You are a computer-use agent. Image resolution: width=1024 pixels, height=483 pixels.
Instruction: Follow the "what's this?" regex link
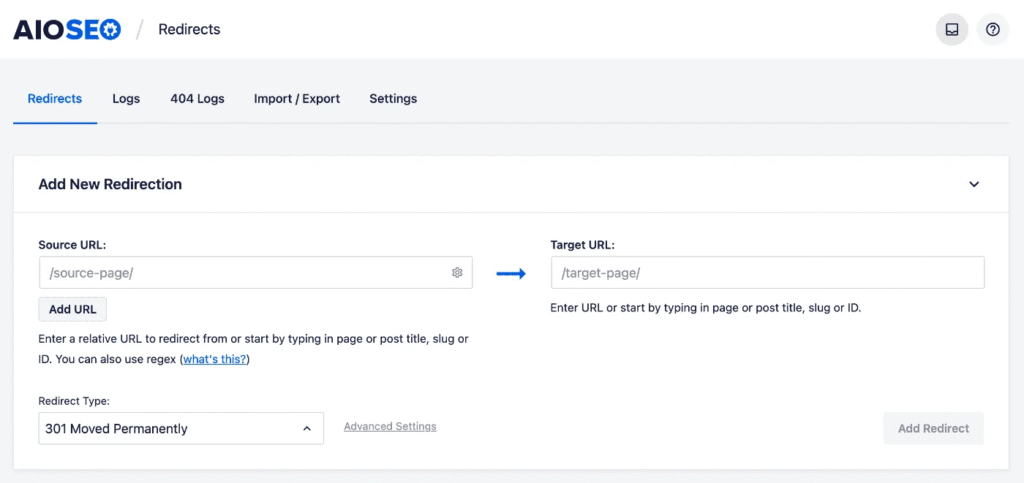214,359
